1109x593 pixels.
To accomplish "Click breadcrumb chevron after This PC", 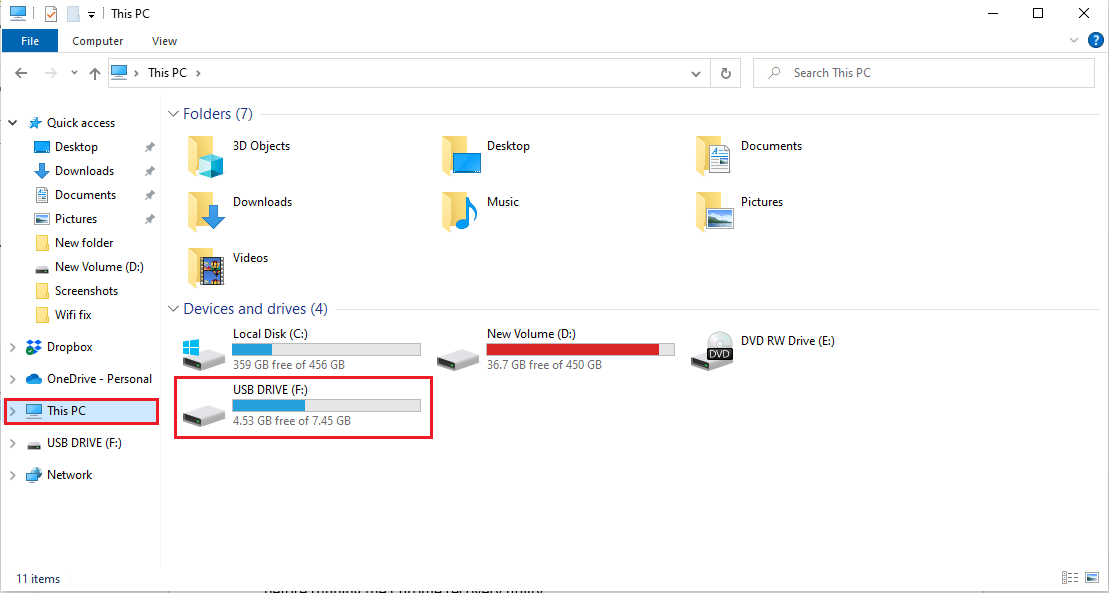I will 198,73.
